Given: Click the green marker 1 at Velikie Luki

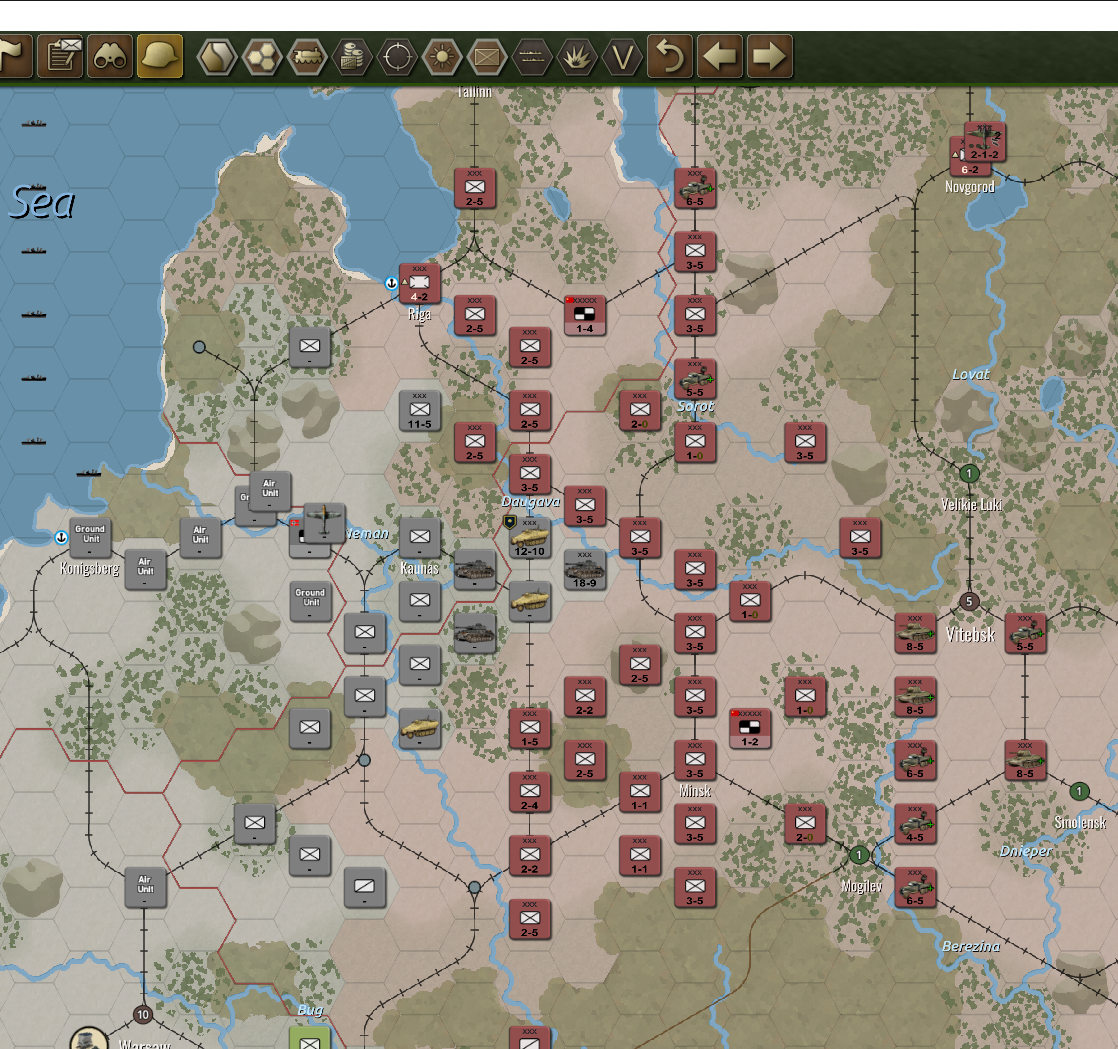Looking at the screenshot, I should 968,474.
